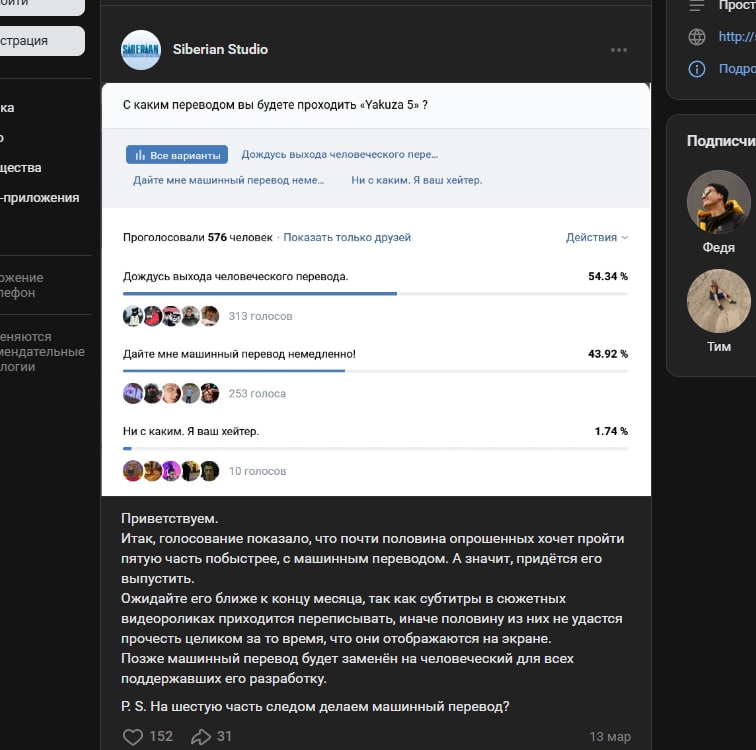This screenshot has height=750, width=756.
Task: Click first voter avatar under '253 голоса'
Action: [x=133, y=393]
